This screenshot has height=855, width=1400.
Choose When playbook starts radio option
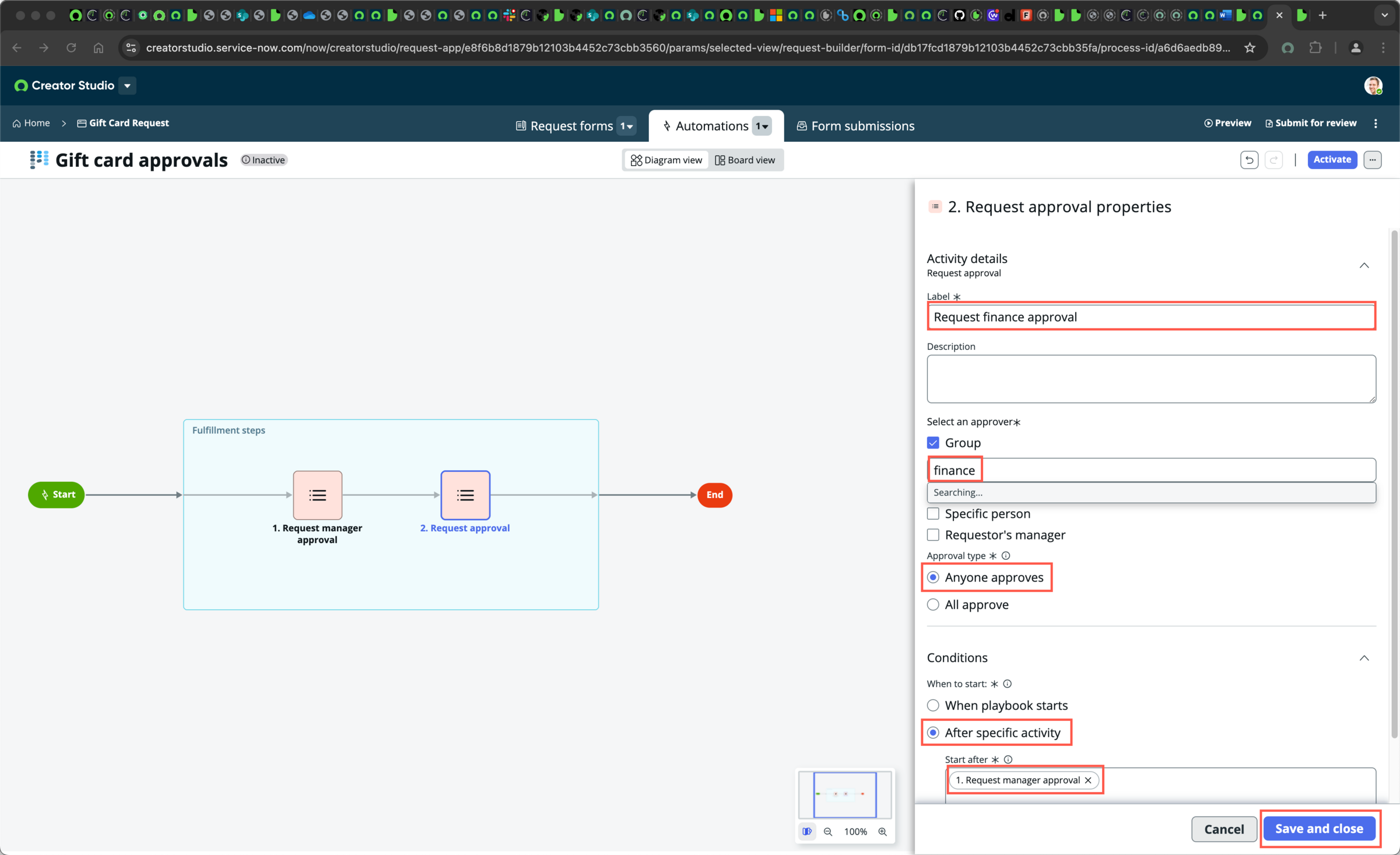(933, 706)
